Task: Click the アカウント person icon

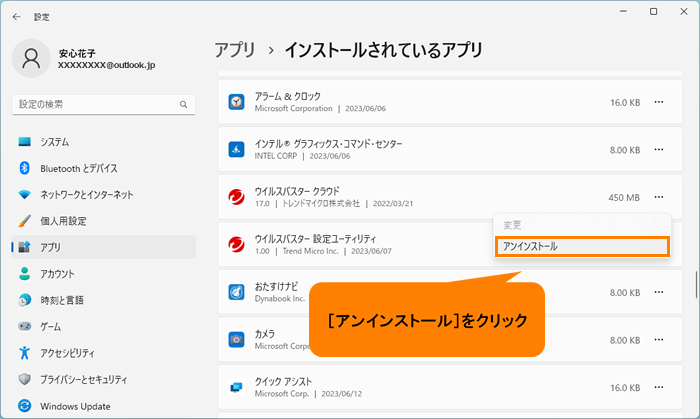Action: 25,274
